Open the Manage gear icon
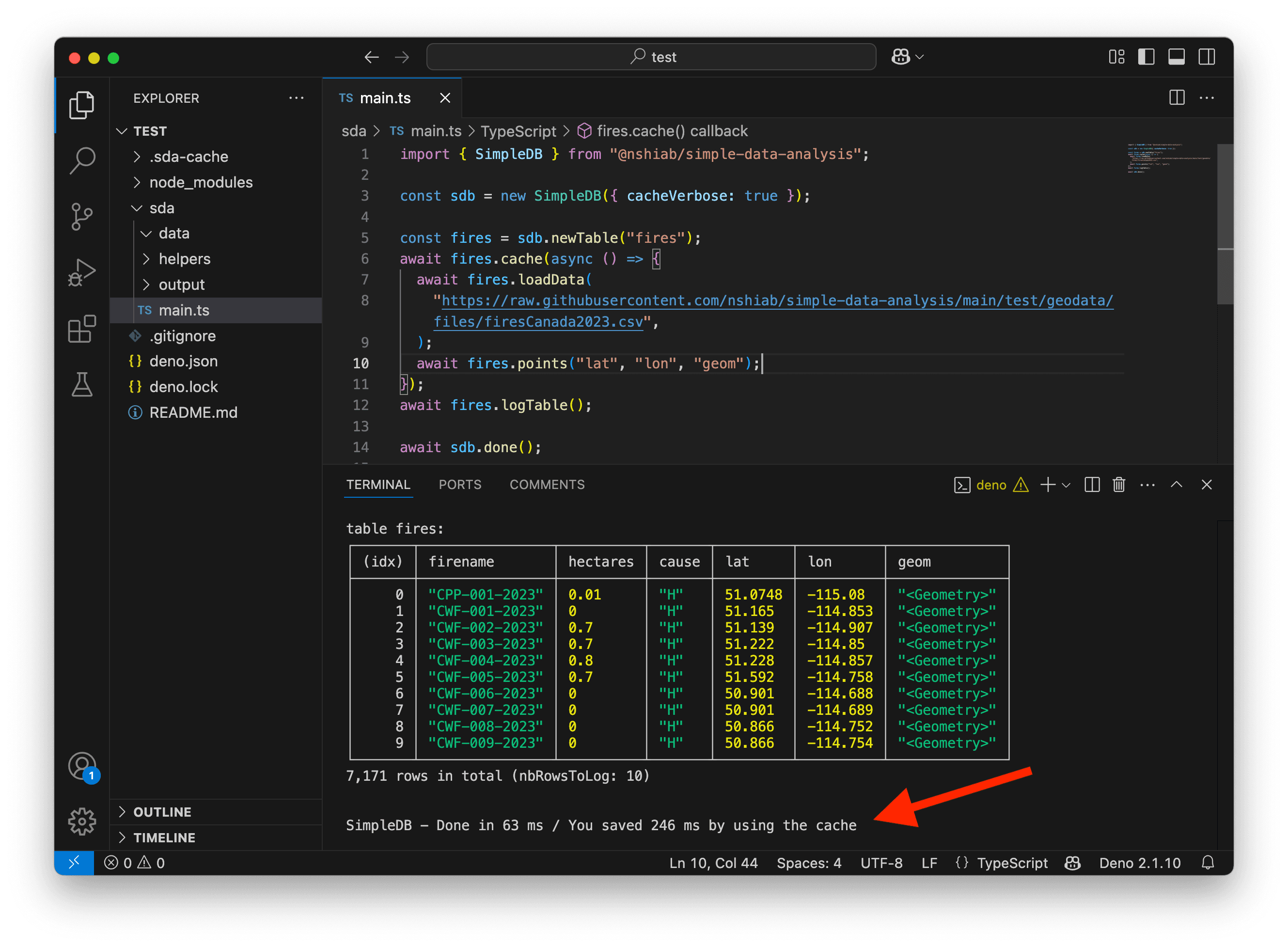 (81, 821)
